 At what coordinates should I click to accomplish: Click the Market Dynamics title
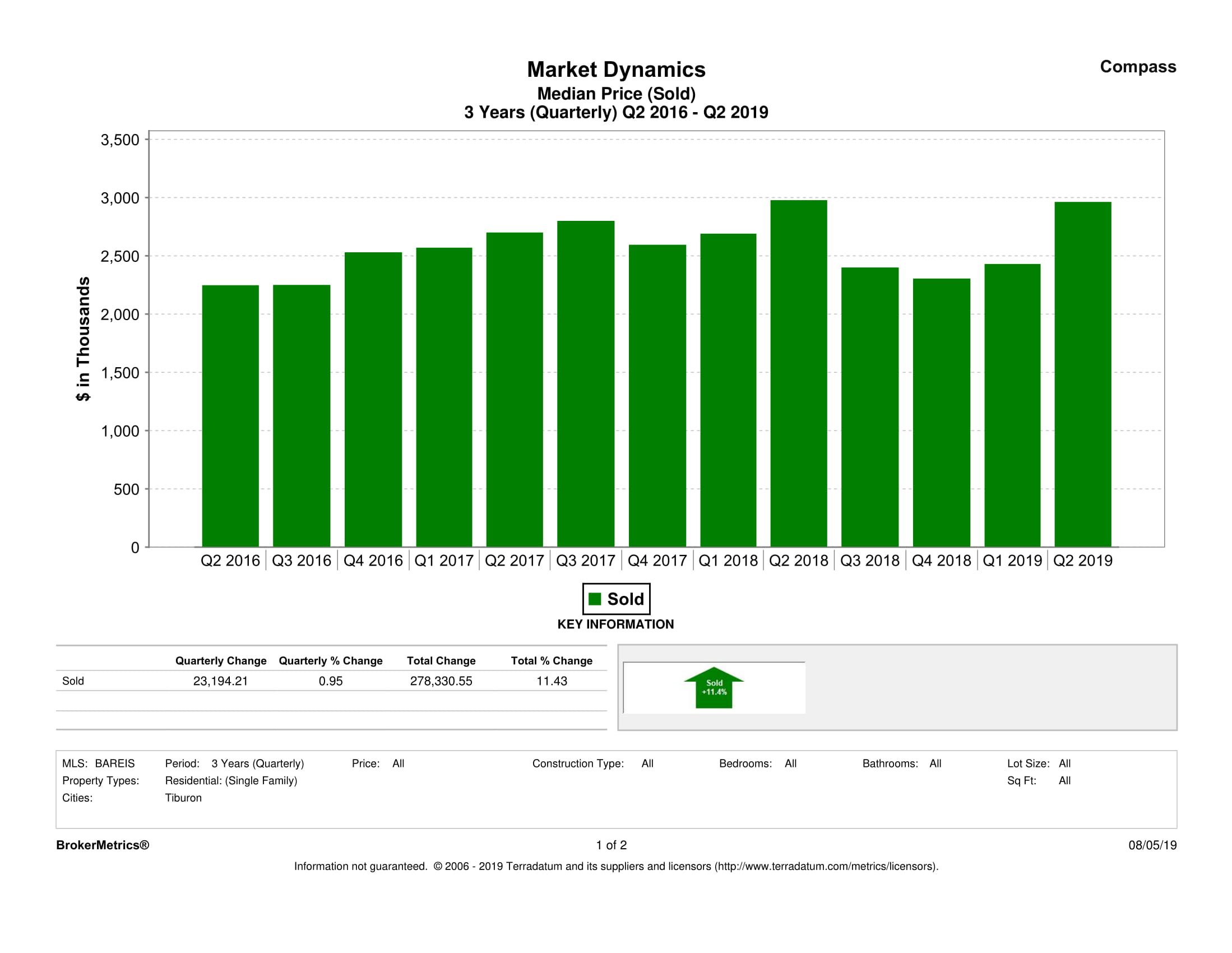point(616,70)
